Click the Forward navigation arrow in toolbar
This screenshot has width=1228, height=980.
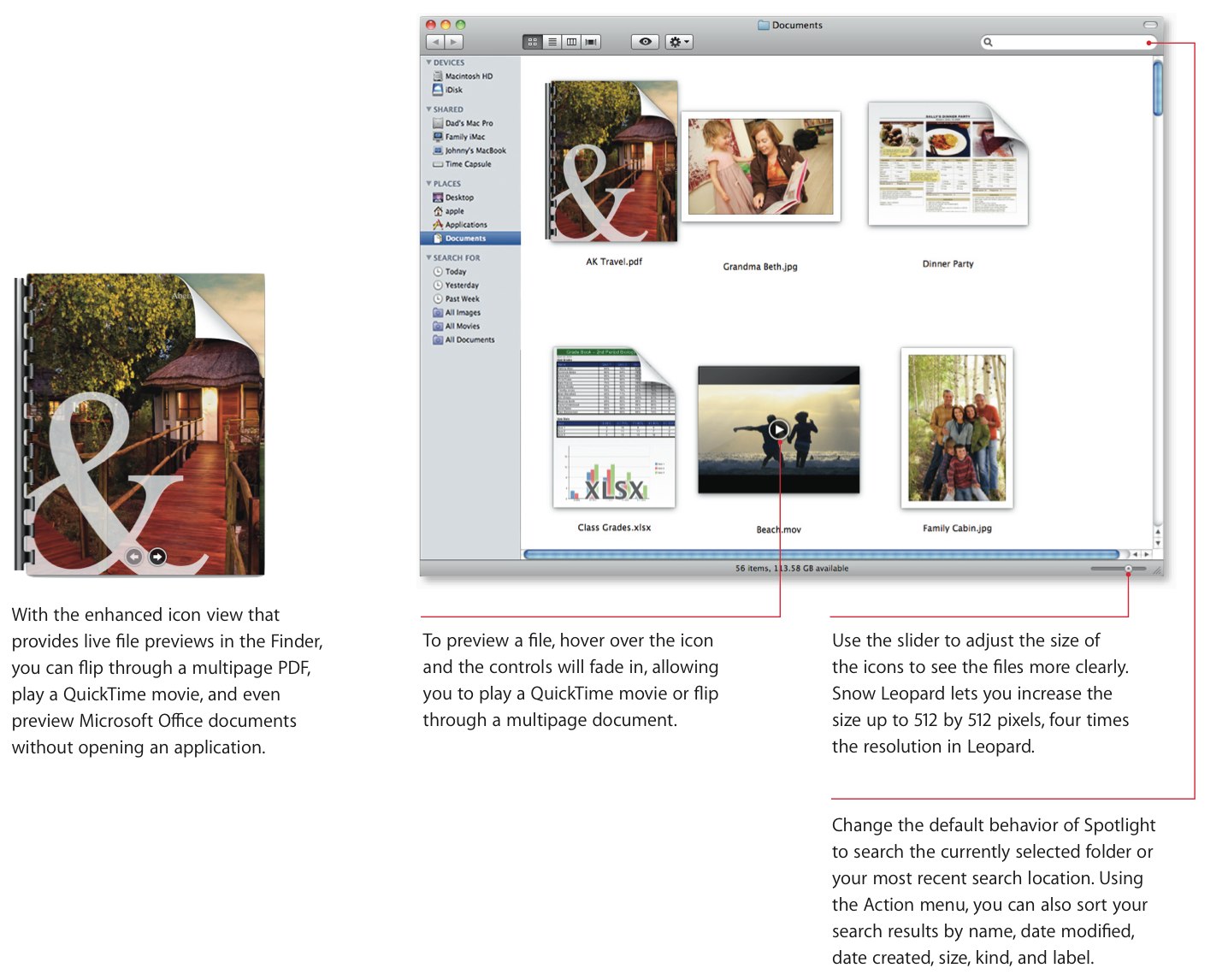(x=454, y=42)
